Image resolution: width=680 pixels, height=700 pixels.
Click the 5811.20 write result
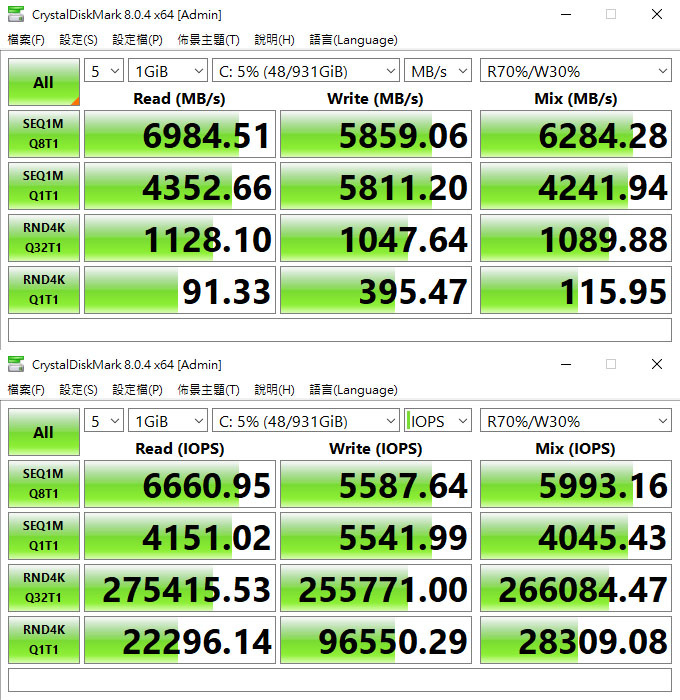click(x=376, y=186)
